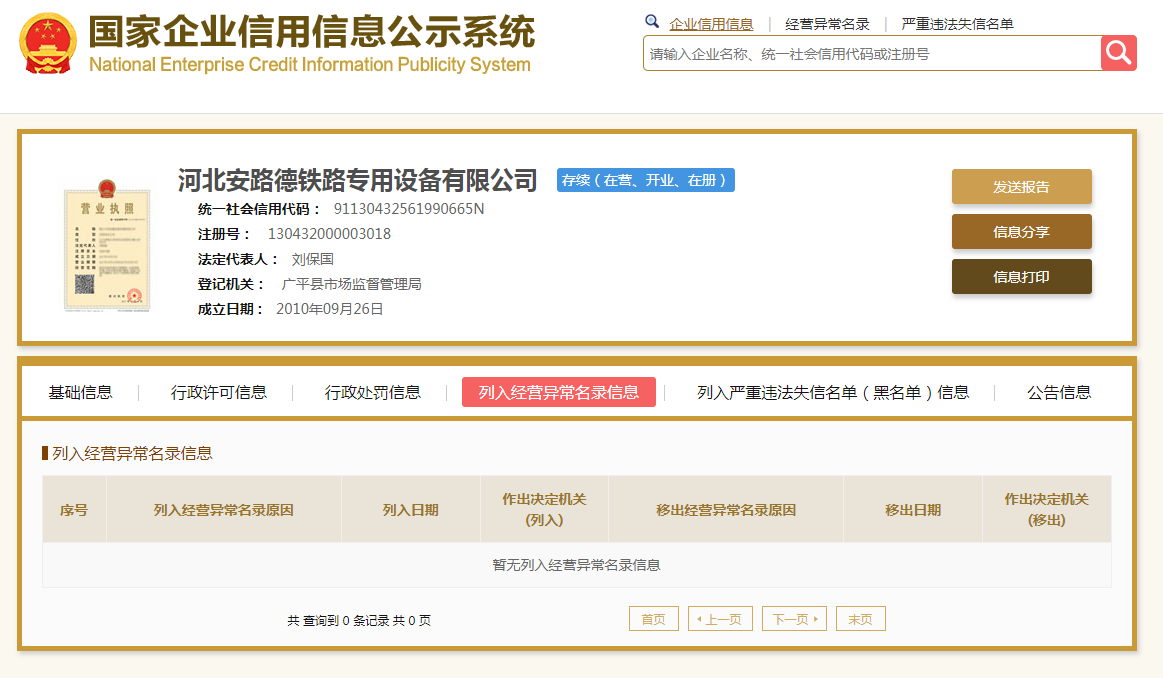
Task: Click the 信息打印 button
Action: (x=1021, y=277)
